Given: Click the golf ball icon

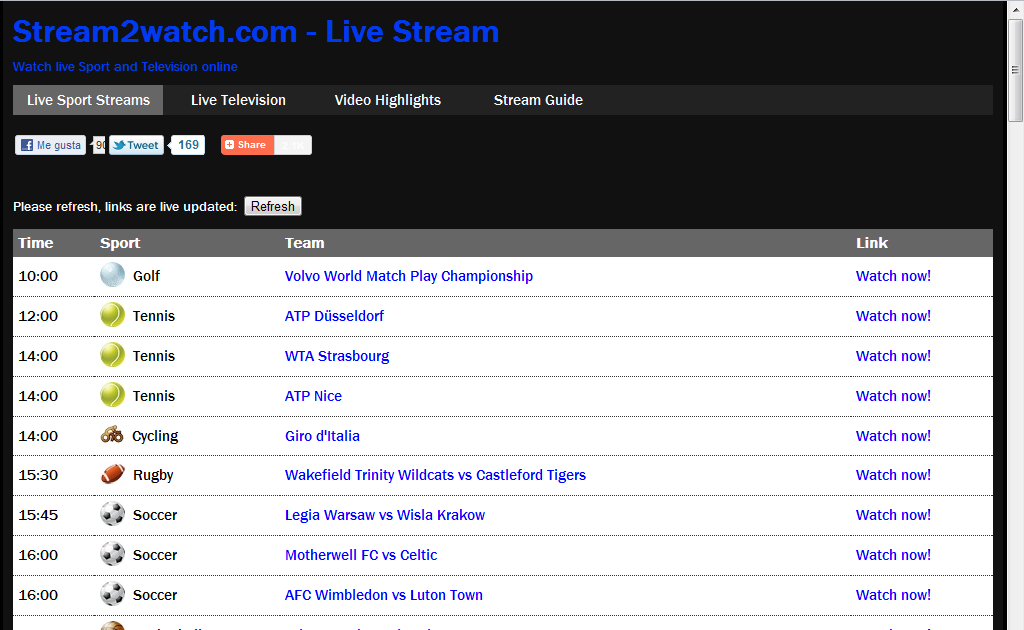Looking at the screenshot, I should (x=113, y=275).
